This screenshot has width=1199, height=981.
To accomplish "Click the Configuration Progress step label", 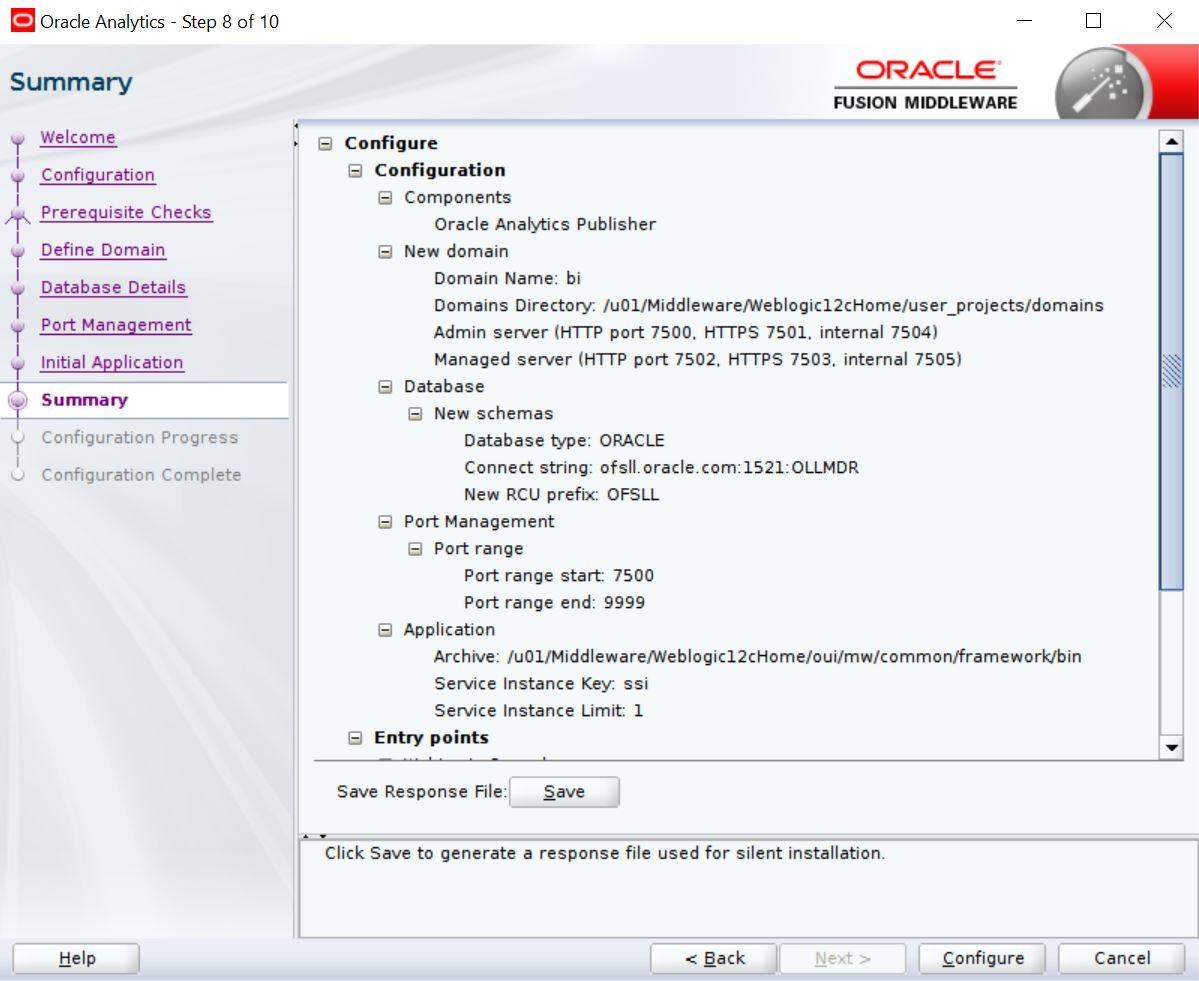I will point(140,437).
